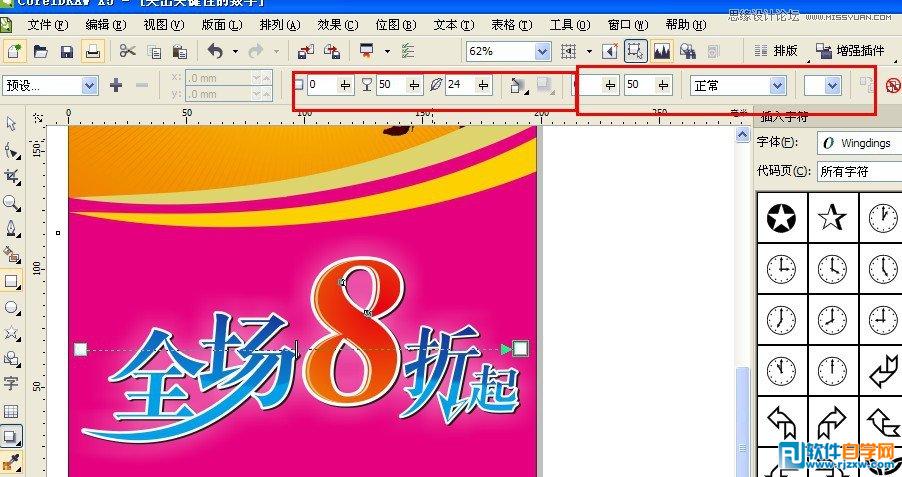The height and width of the screenshot is (477, 902).
Task: Select the Ellipse tool
Action: 12,307
